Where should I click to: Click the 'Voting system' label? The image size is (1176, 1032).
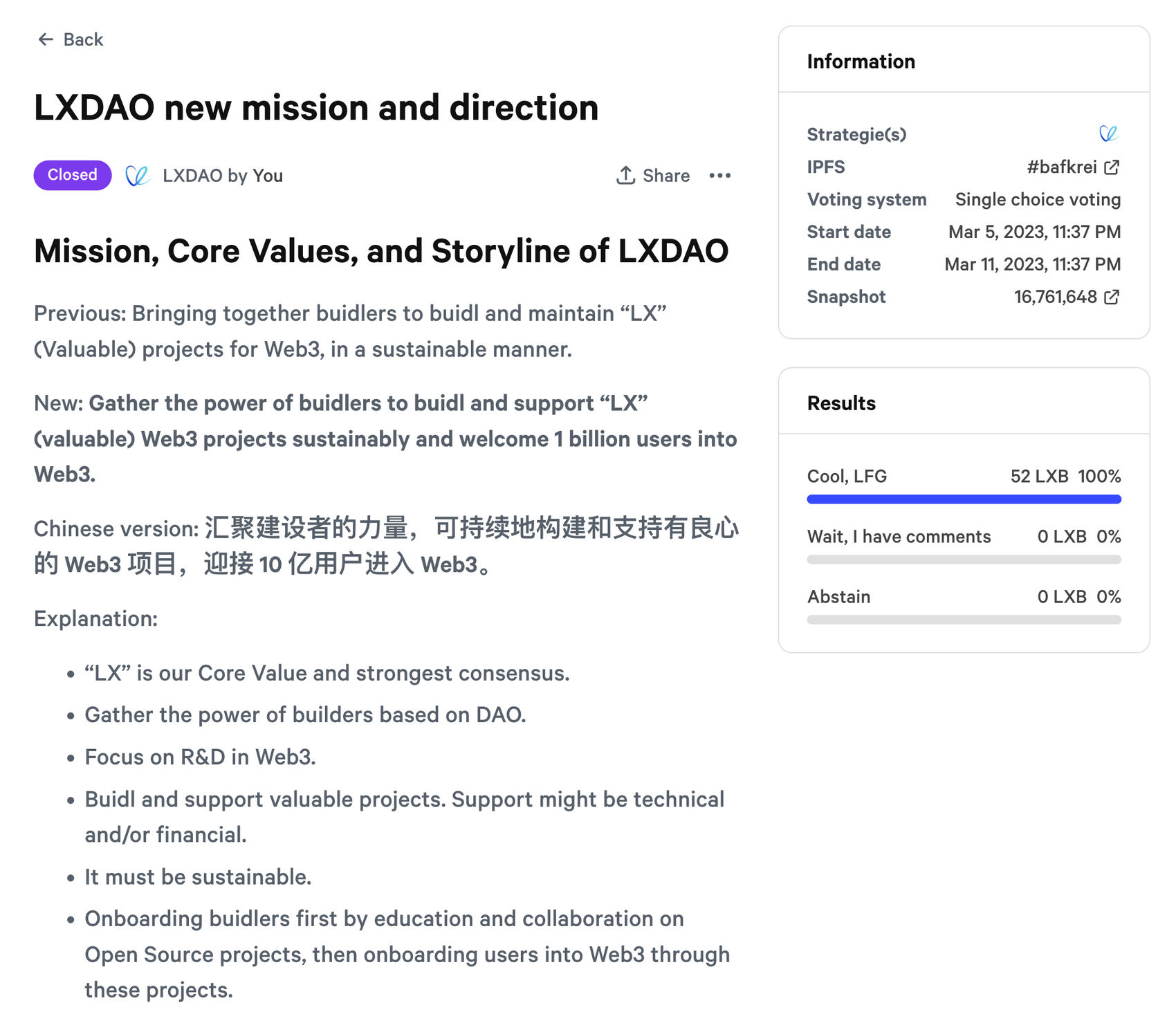click(867, 199)
